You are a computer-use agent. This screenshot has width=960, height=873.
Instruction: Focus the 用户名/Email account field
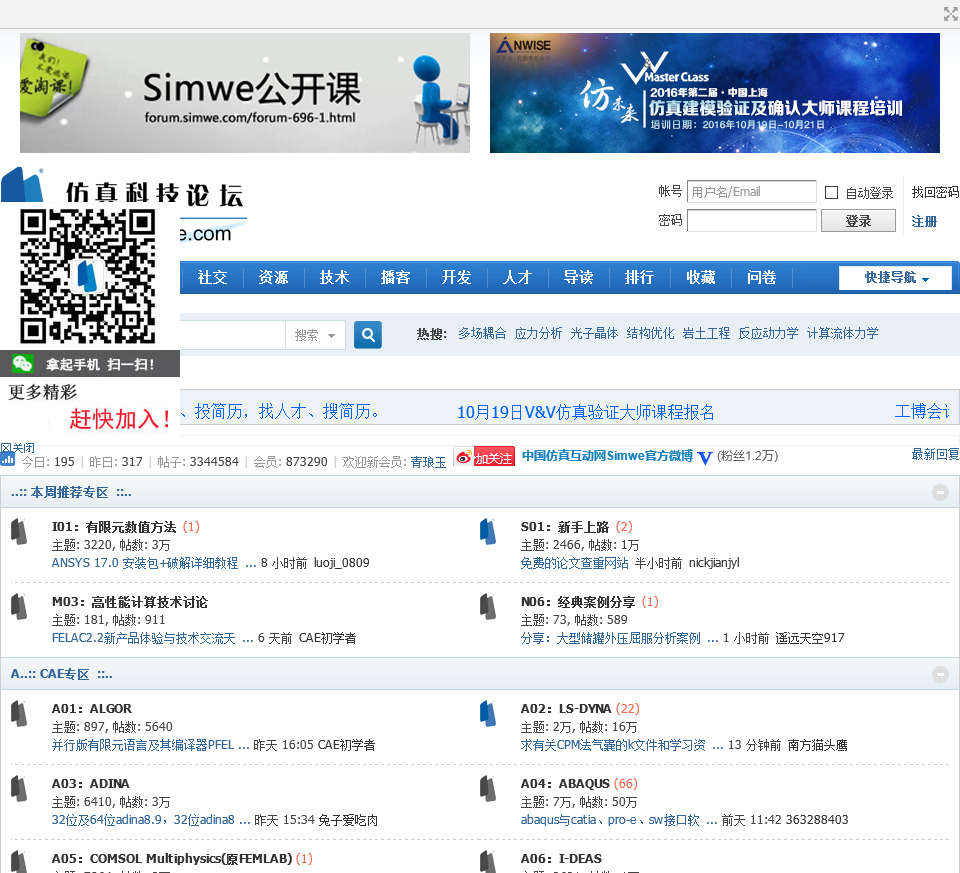click(752, 192)
